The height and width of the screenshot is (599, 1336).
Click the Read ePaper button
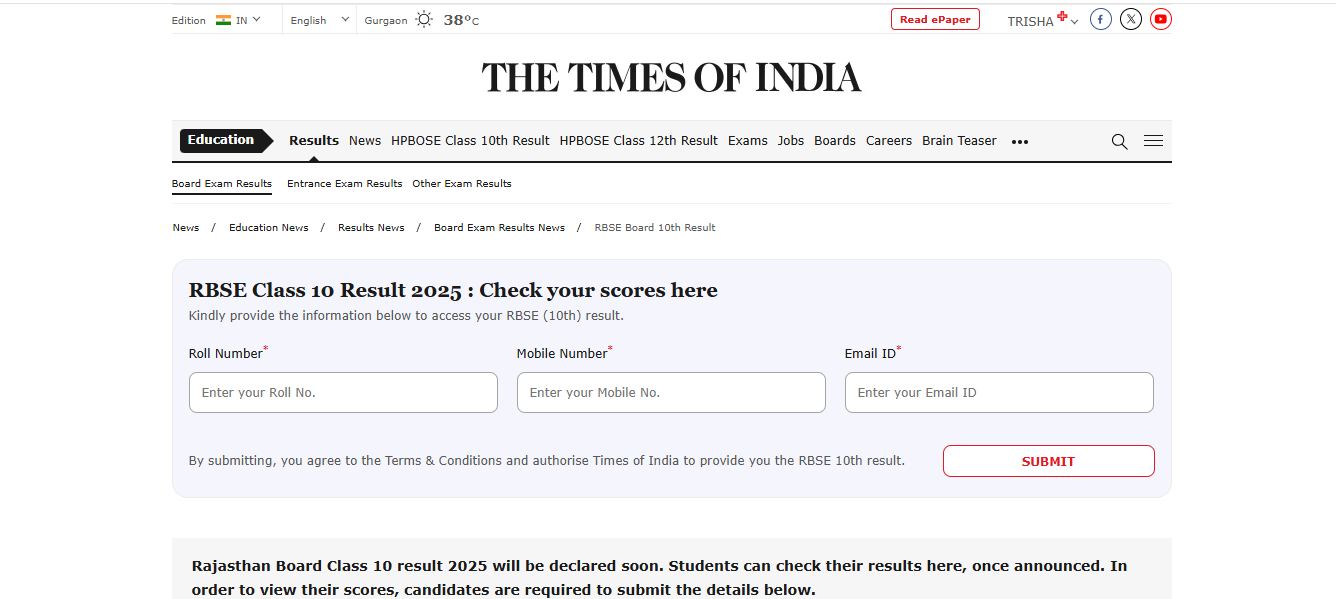click(x=935, y=19)
